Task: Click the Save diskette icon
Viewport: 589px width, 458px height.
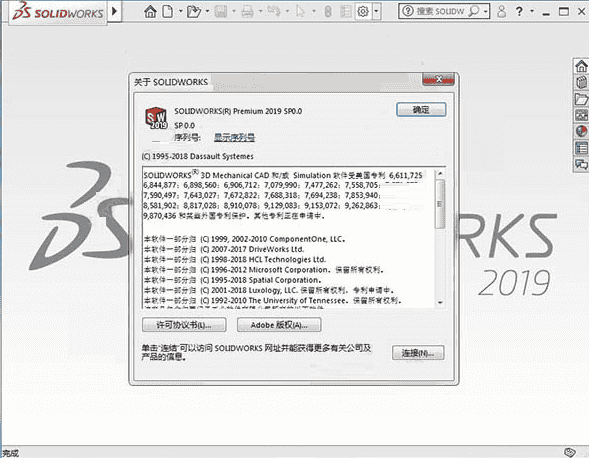Action: tap(221, 12)
